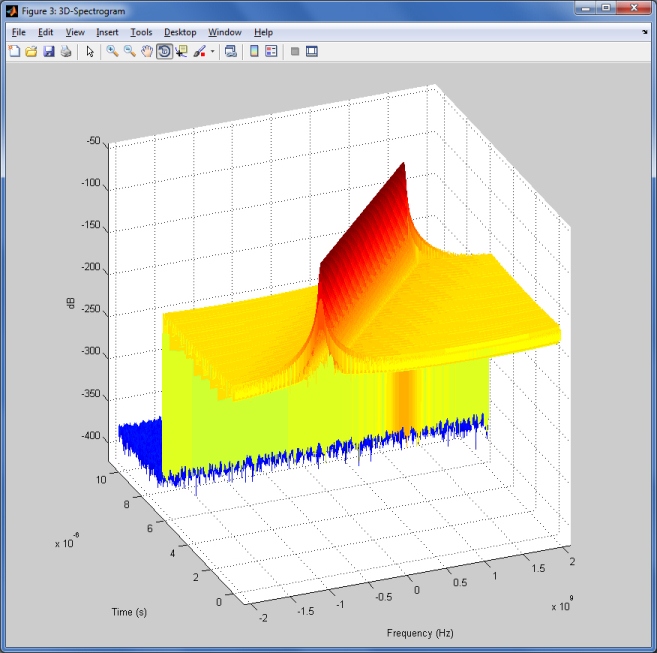The height and width of the screenshot is (653, 657).
Task: Open the Insert menu
Action: [x=107, y=32]
